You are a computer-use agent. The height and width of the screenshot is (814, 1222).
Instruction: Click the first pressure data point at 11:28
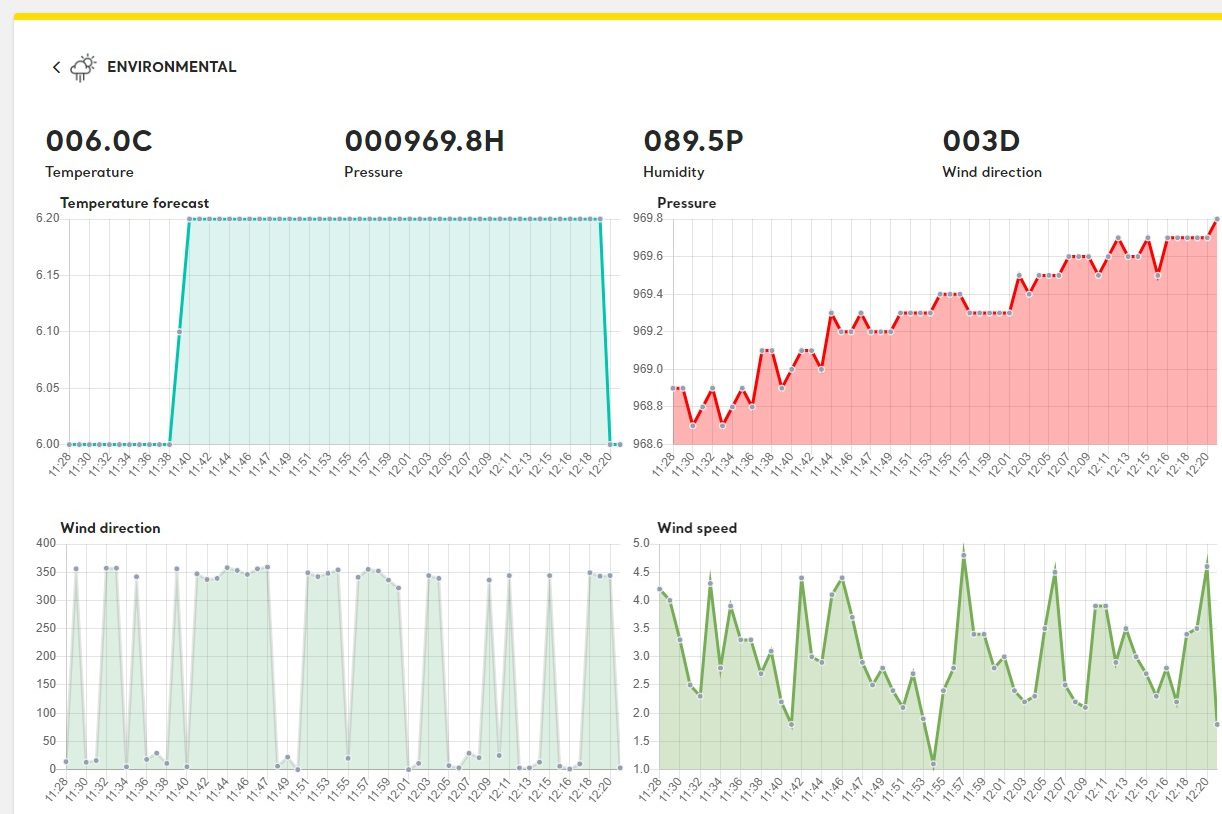click(673, 388)
